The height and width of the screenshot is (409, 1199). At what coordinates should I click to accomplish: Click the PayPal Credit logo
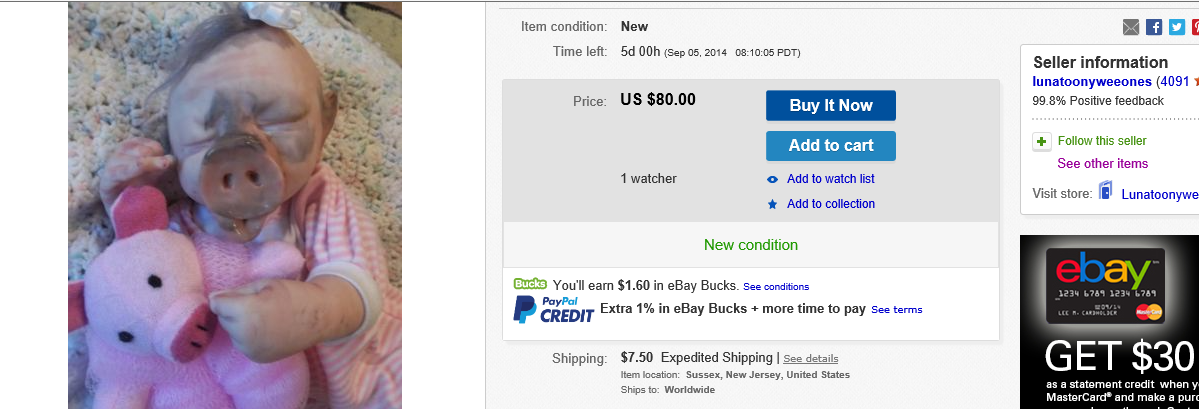tap(553, 310)
